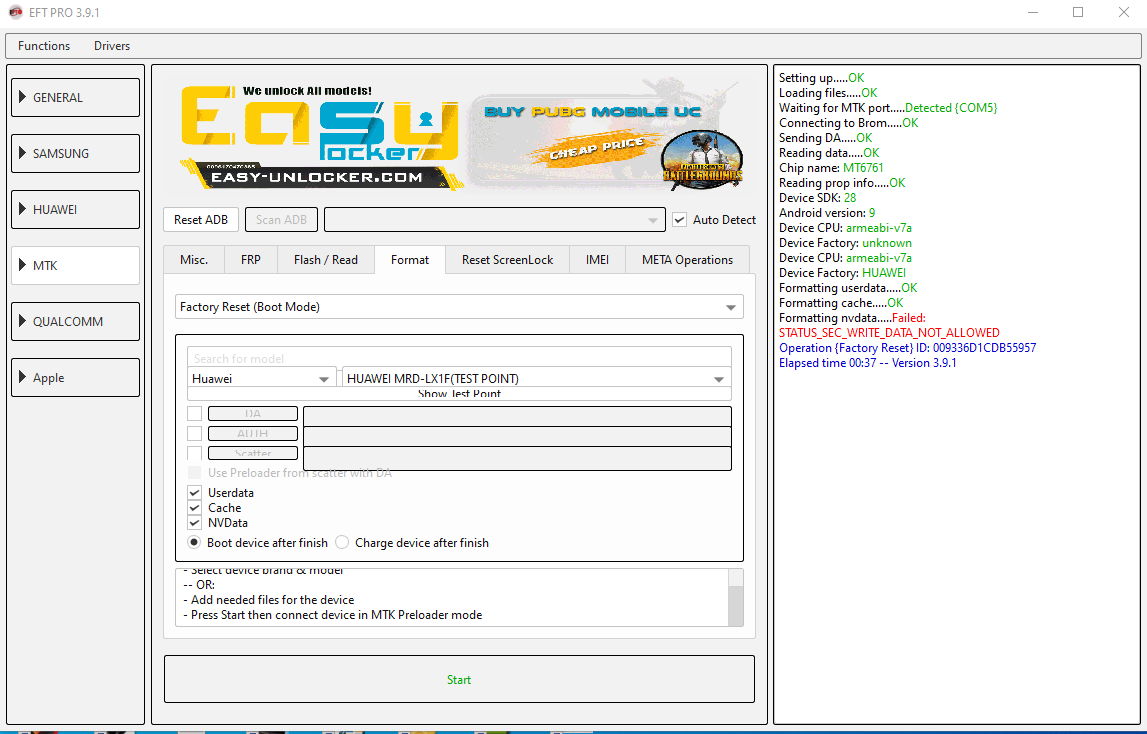This screenshot has height=734, width=1147.
Task: Click the Scan ADB button
Action: click(282, 220)
